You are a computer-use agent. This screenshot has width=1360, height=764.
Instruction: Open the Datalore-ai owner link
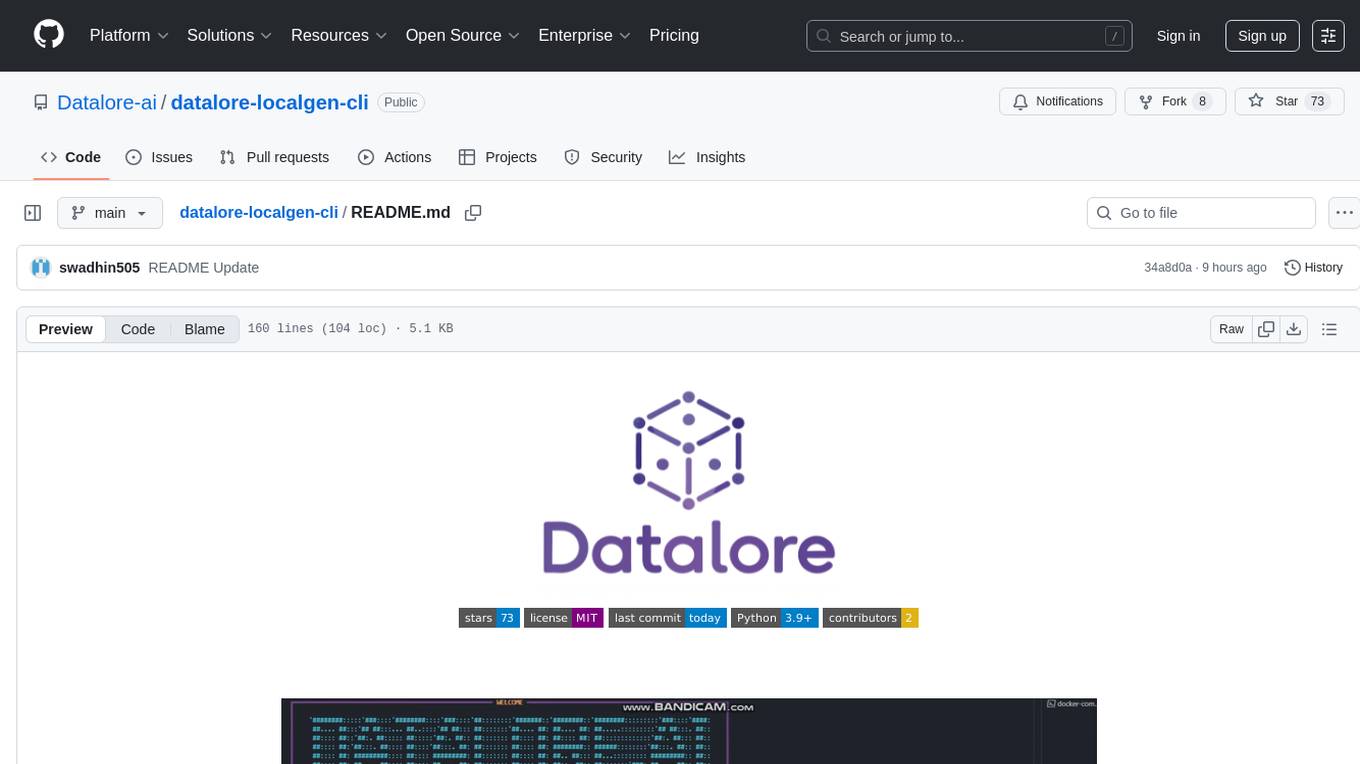(107, 102)
